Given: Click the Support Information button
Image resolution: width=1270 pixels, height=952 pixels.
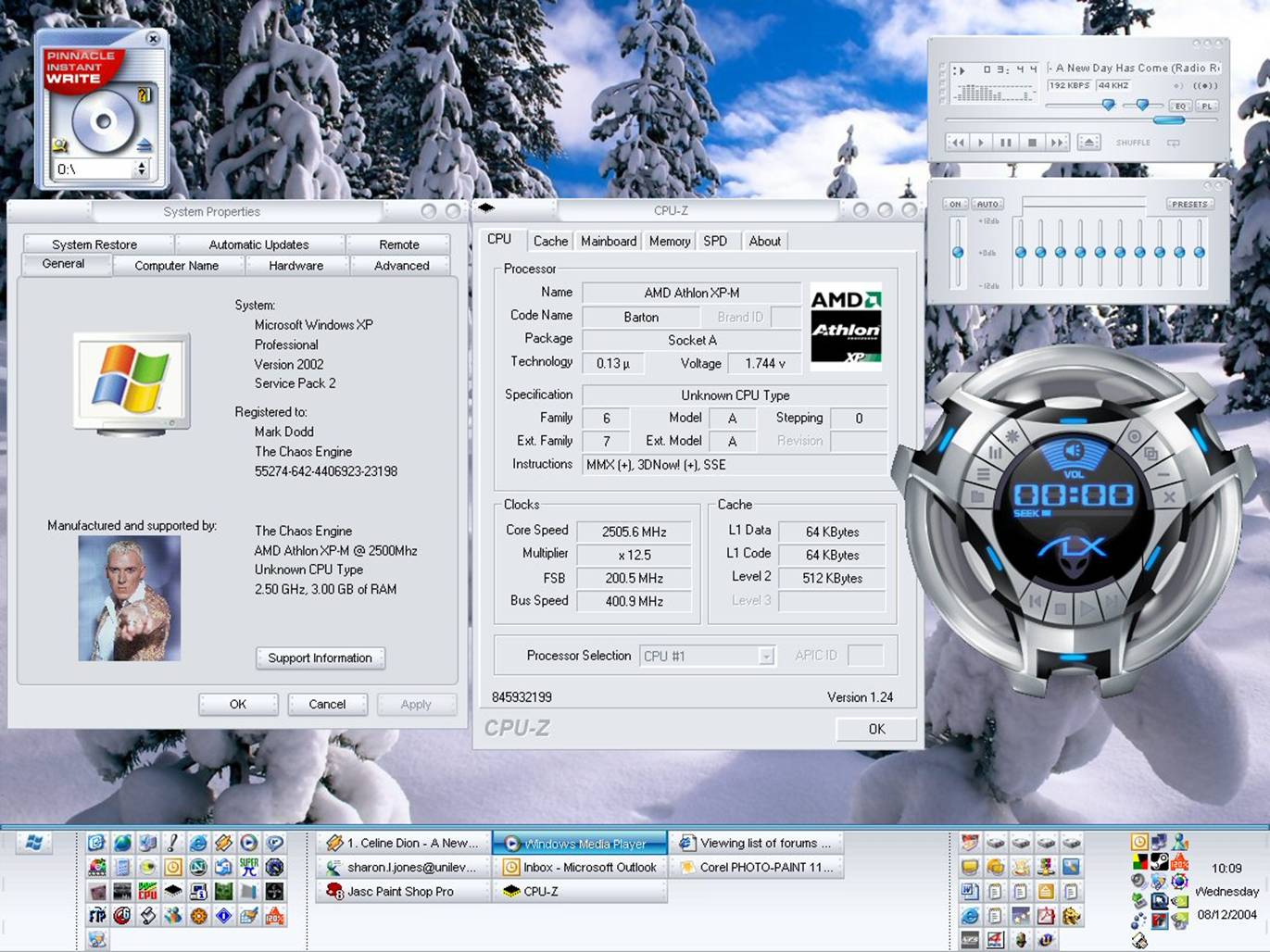Looking at the screenshot, I should click(x=320, y=658).
